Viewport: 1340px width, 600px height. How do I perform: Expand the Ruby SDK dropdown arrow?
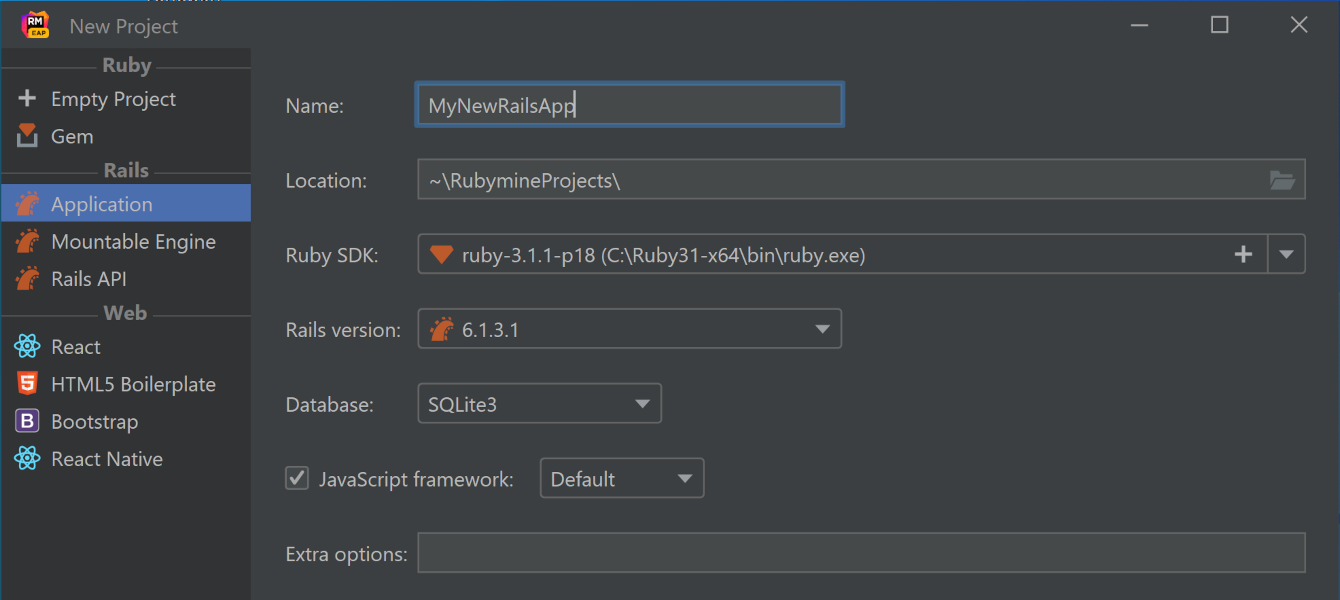(x=1287, y=254)
